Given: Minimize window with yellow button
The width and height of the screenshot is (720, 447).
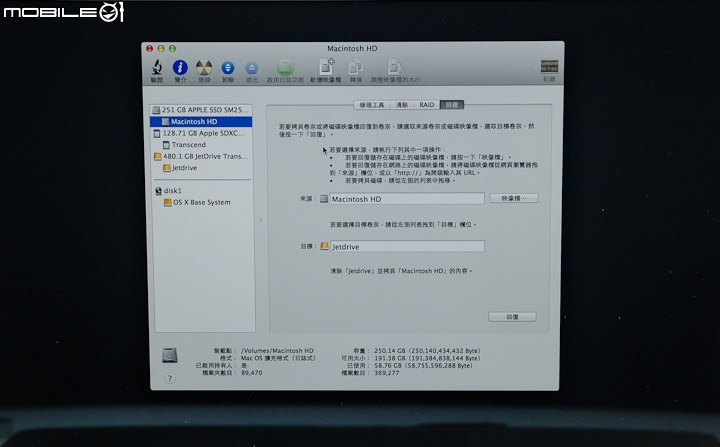Looking at the screenshot, I should coord(161,48).
